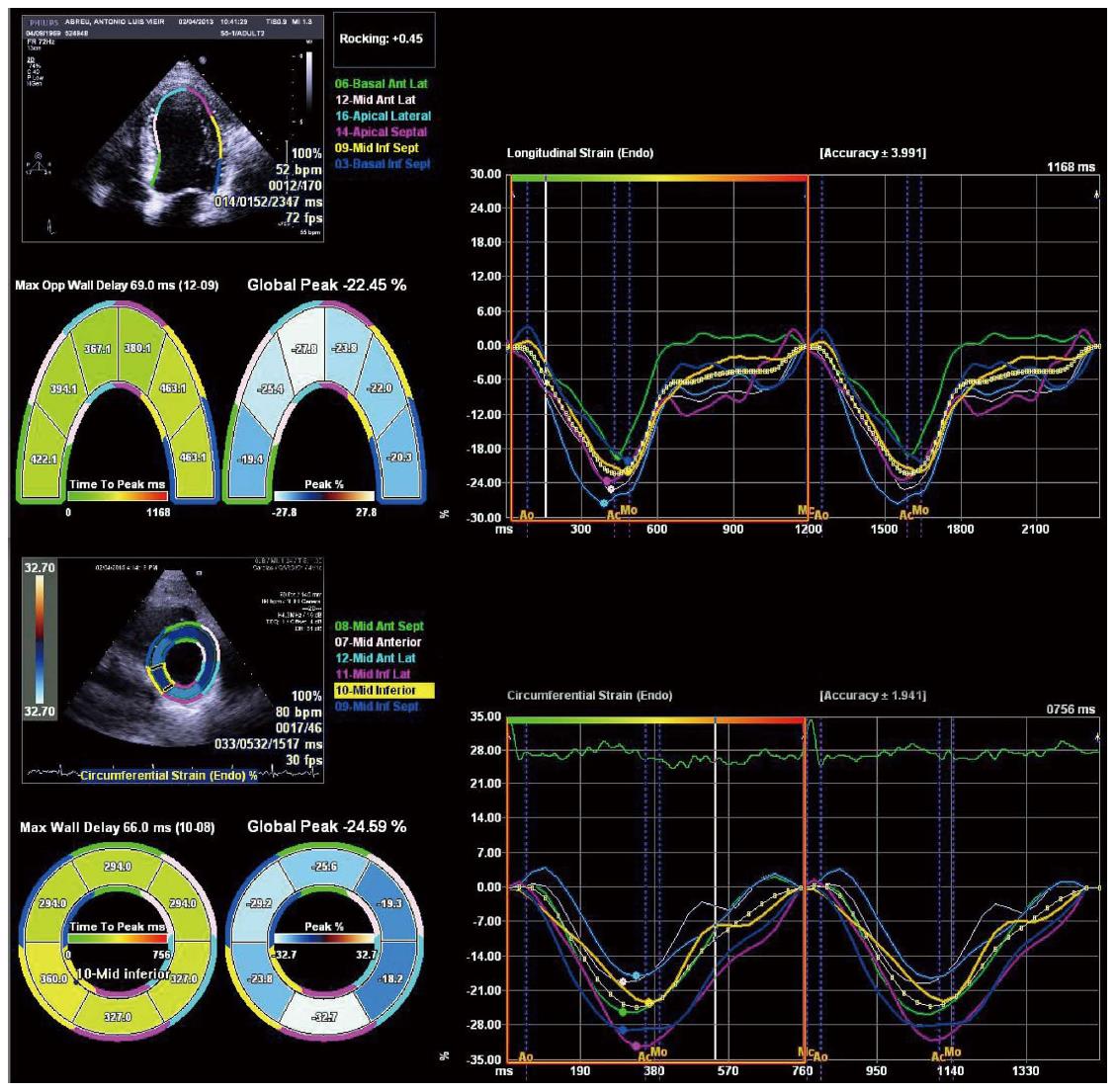This screenshot has height=1092, width=1116.
Task: Click the 0756 ms cycle length above the graph
Action: point(1071,710)
